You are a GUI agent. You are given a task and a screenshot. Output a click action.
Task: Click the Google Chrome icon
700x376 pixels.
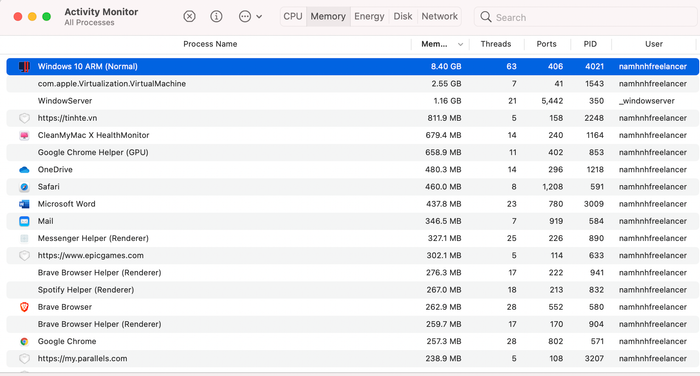pyautogui.click(x=24, y=341)
